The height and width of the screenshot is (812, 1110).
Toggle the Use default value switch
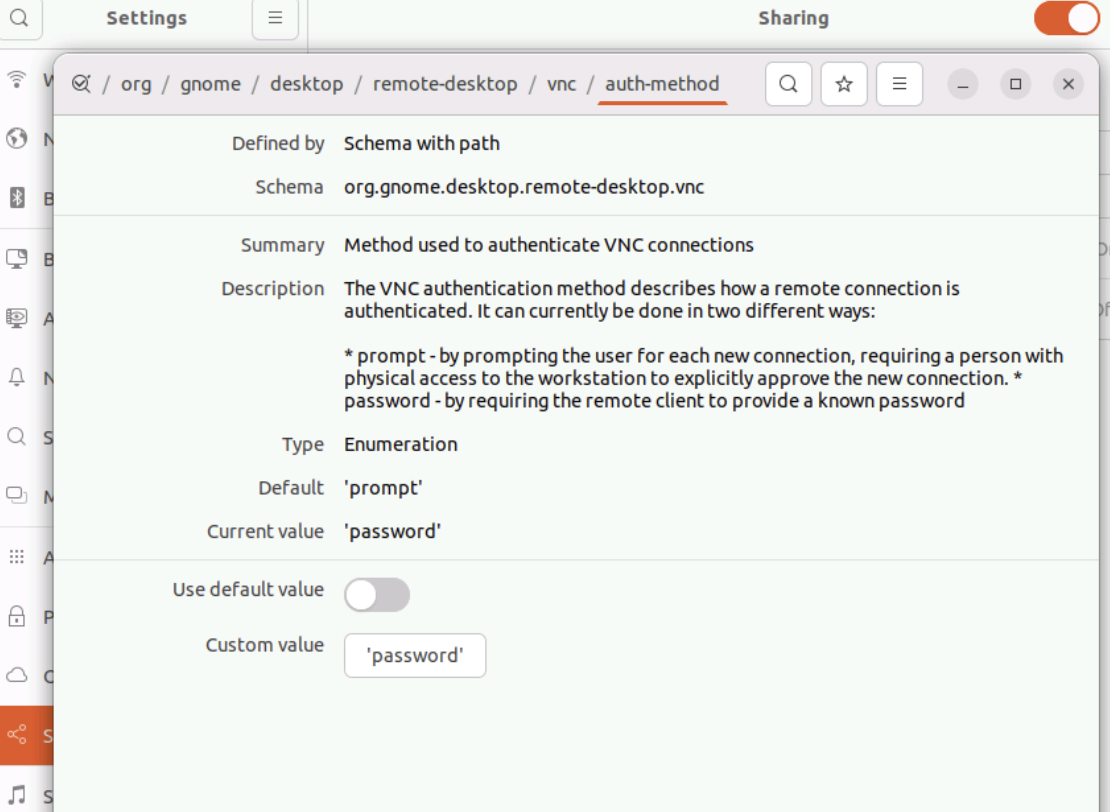coord(377,594)
